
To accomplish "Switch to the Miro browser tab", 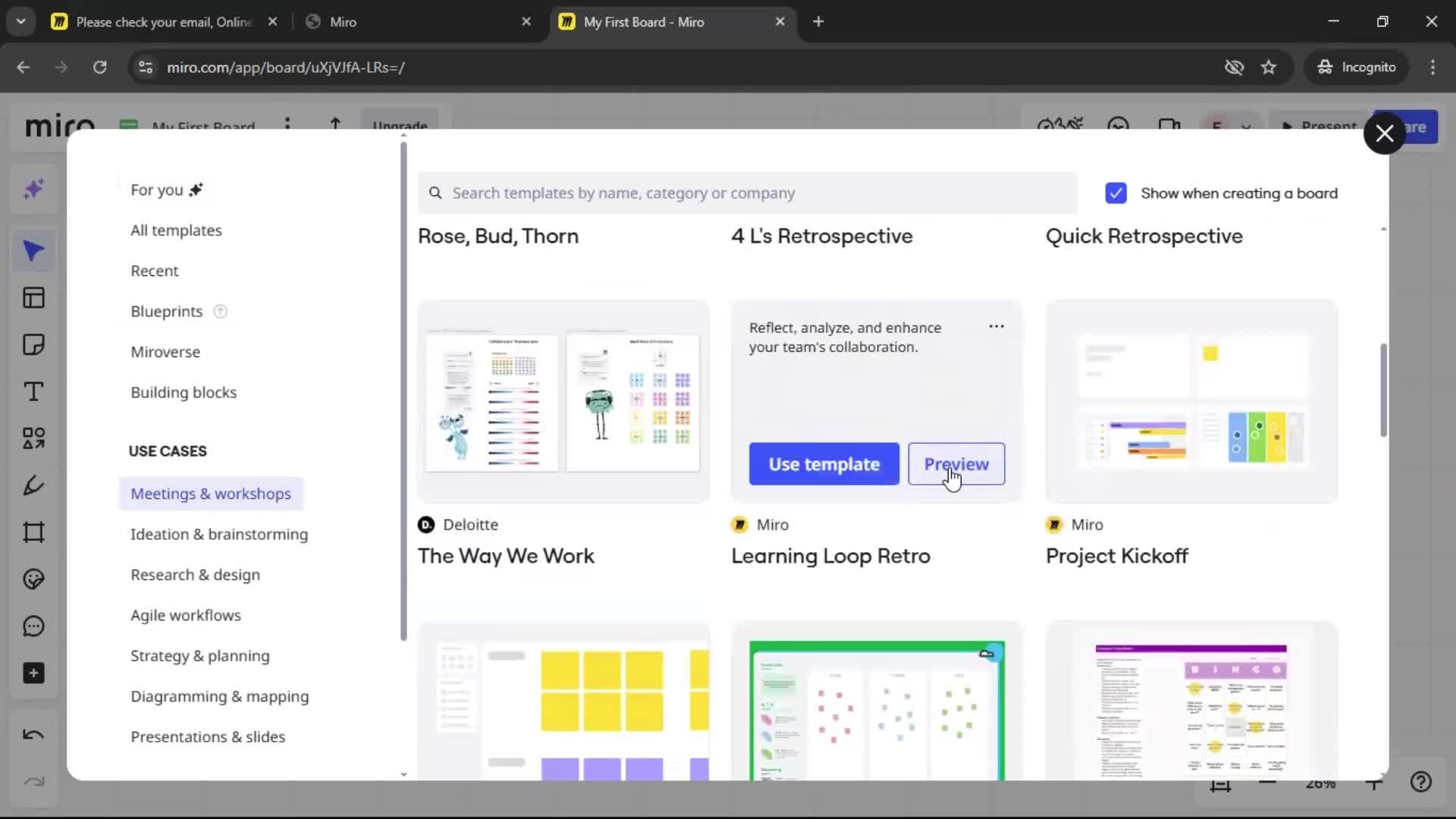I will coord(419,22).
